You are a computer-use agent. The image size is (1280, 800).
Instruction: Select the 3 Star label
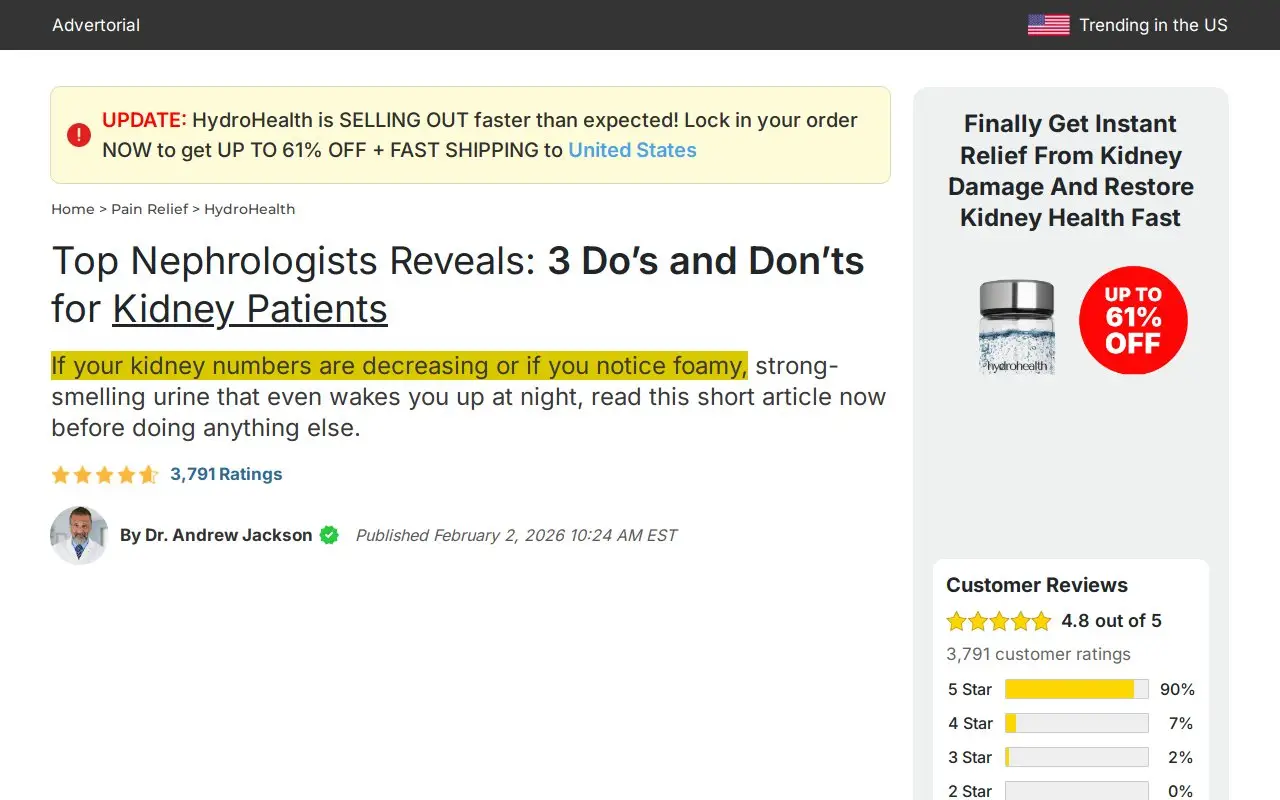point(970,757)
